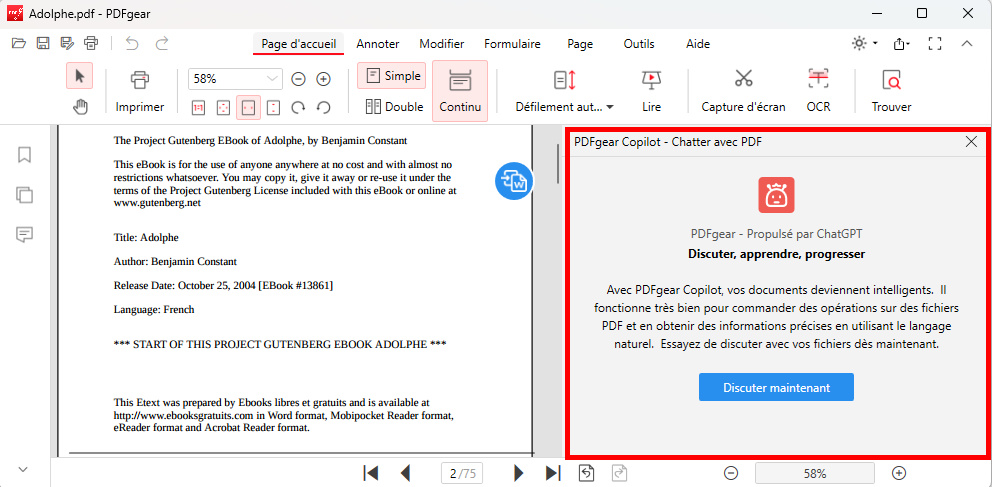Click the blue convert to Word icon

(x=513, y=182)
